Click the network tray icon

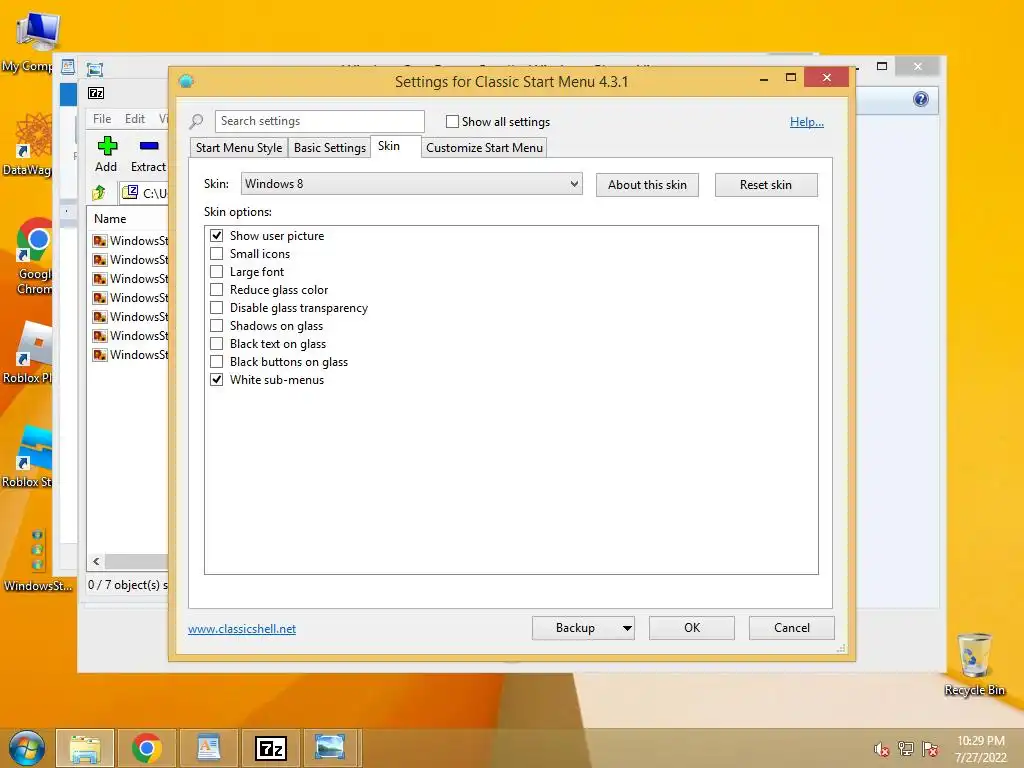(906, 749)
